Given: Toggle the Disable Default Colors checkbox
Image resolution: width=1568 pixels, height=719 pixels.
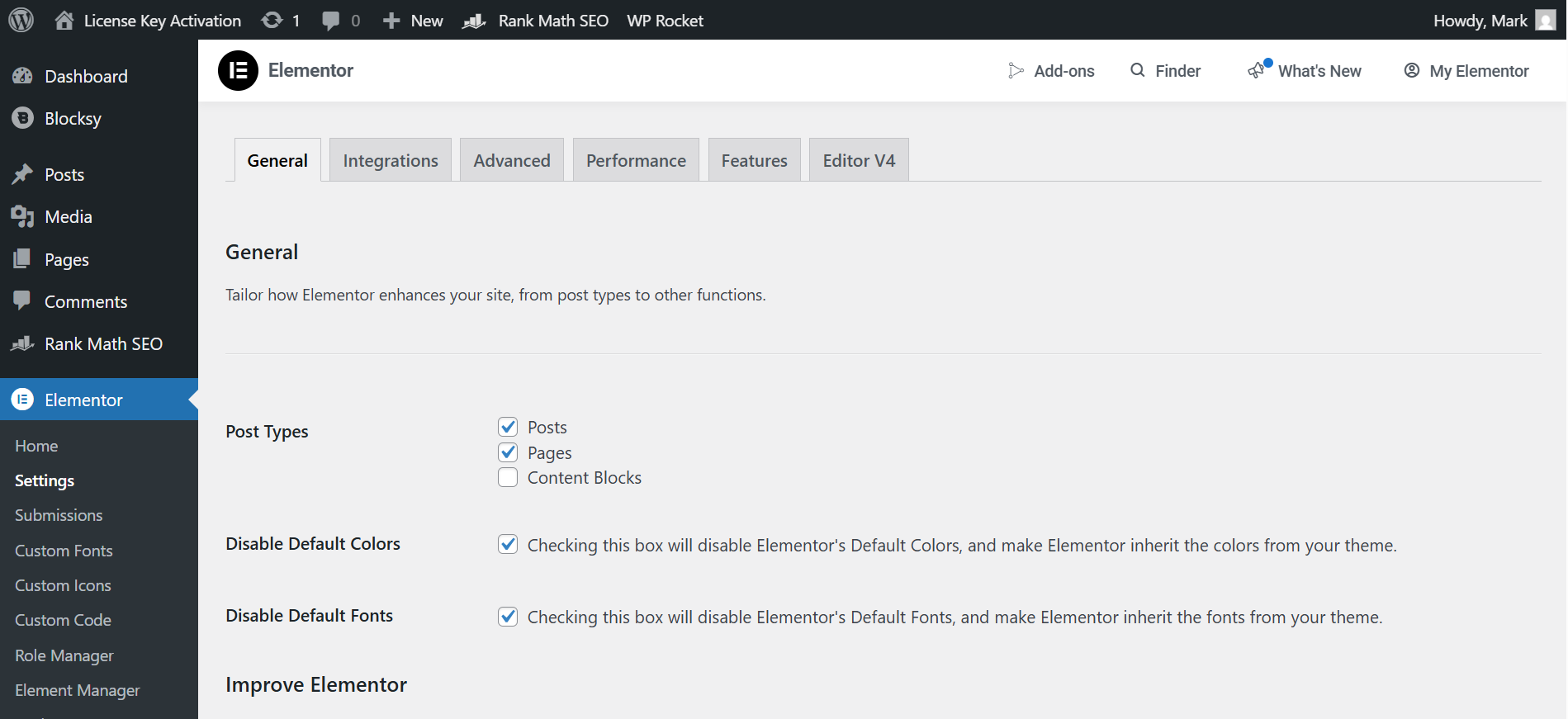Looking at the screenshot, I should pyautogui.click(x=508, y=545).
